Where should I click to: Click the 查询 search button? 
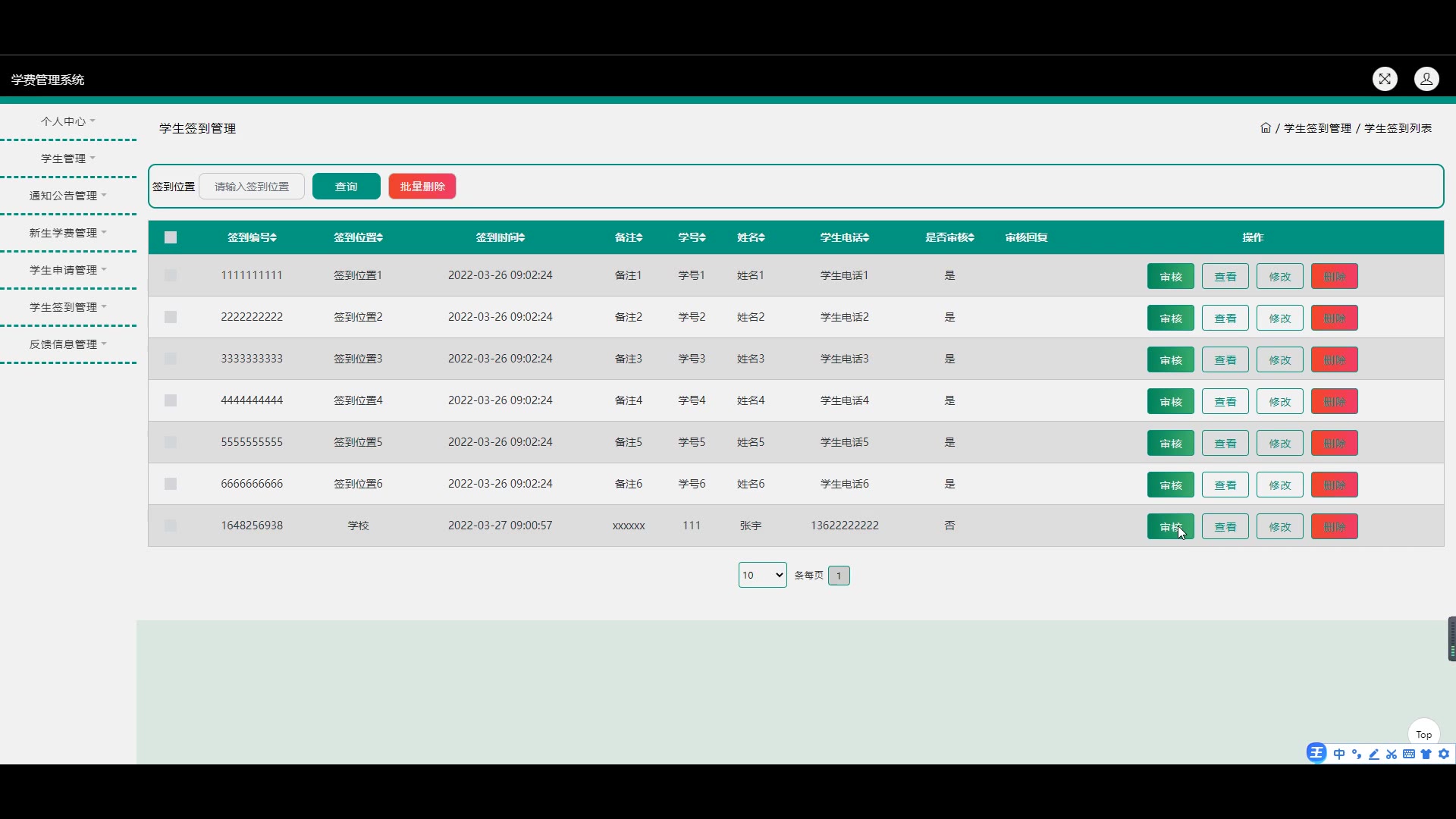346,187
